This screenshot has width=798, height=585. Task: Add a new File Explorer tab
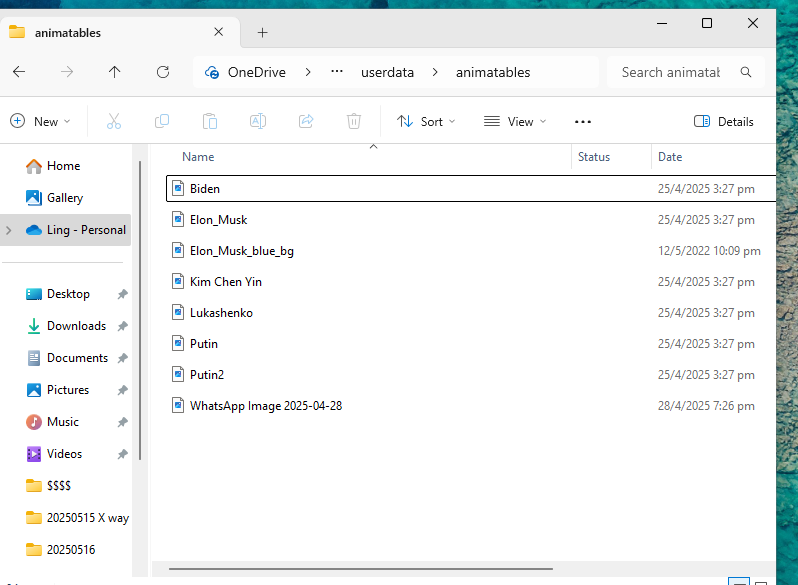coord(263,33)
